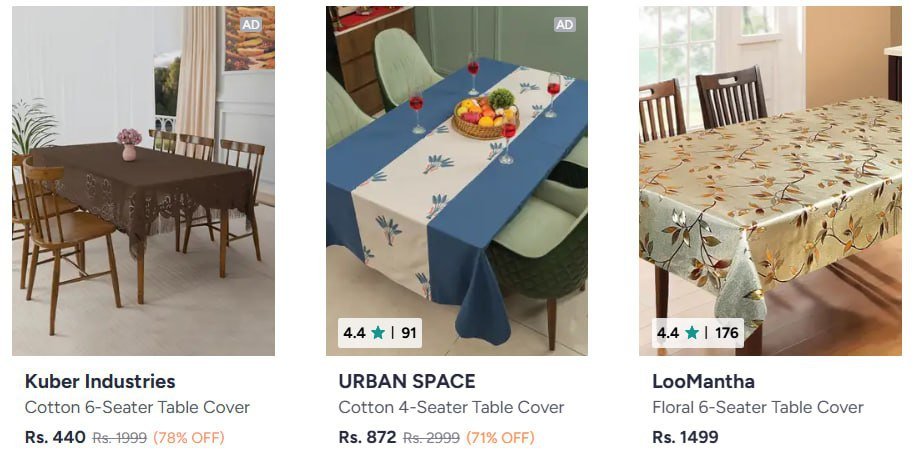This screenshot has height=461, width=916.
Task: Click Rs. 872 discounted price
Action: (x=368, y=438)
